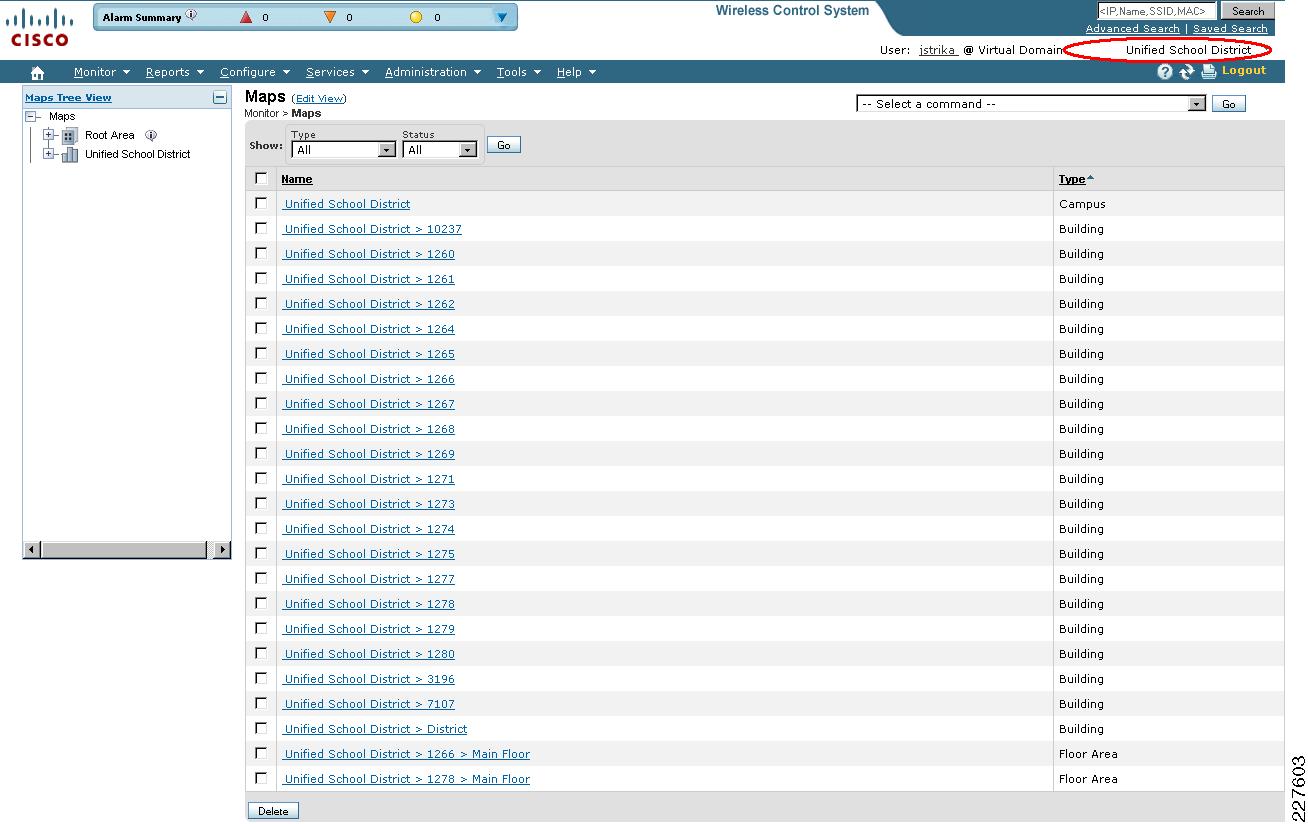
Task: Click the critical red alarm triangle
Action: pyautogui.click(x=246, y=17)
